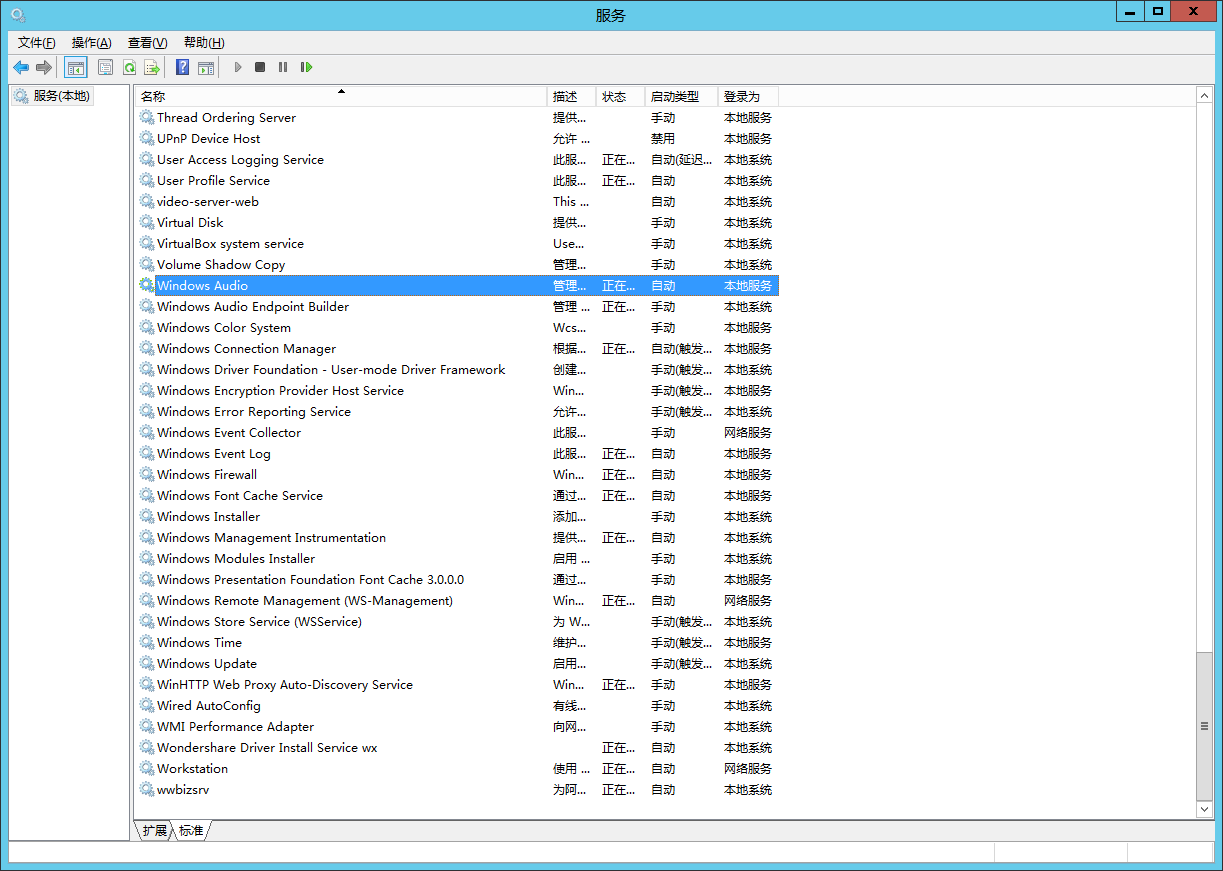Select the Windows Update service
Screen dimensions: 1223x871
pos(207,664)
